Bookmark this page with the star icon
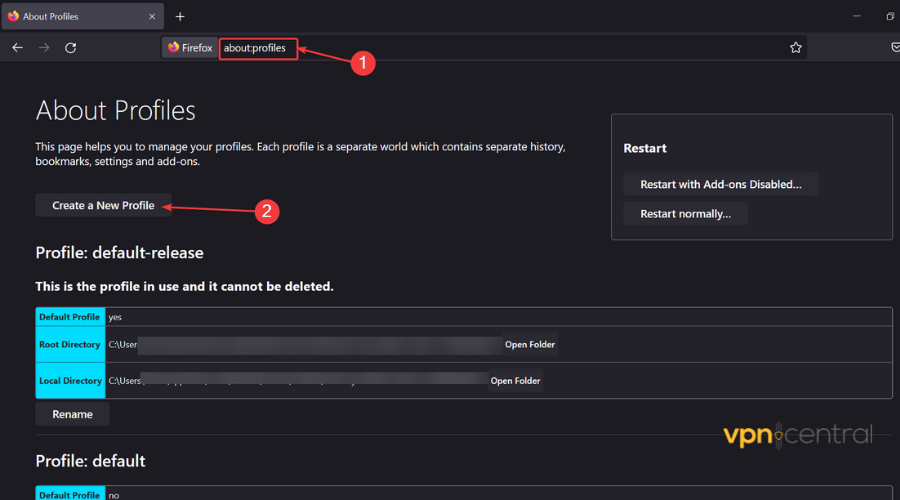Image resolution: width=900 pixels, height=500 pixels. (x=796, y=48)
